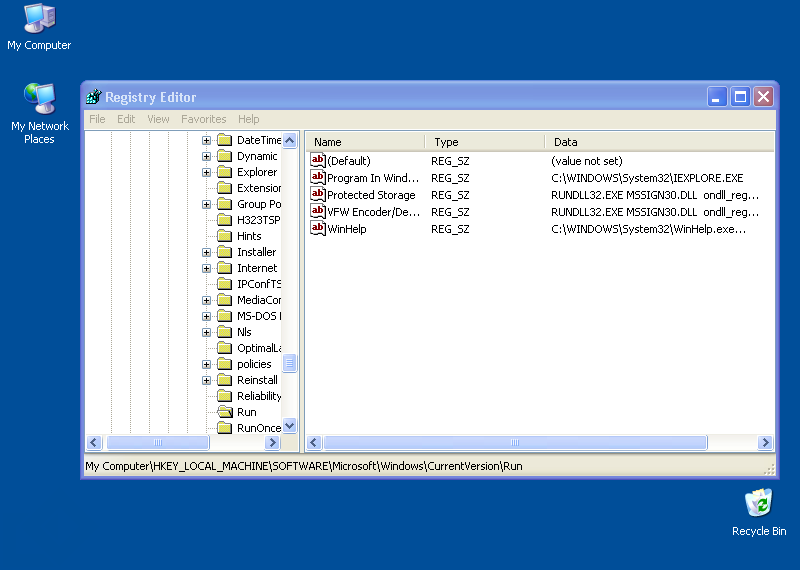Image resolution: width=800 pixels, height=570 pixels.
Task: Select the policies key label
Action: click(x=254, y=364)
